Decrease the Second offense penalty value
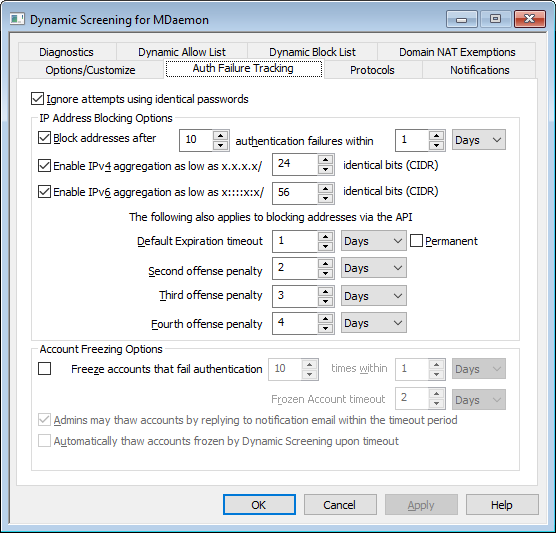 (x=325, y=273)
